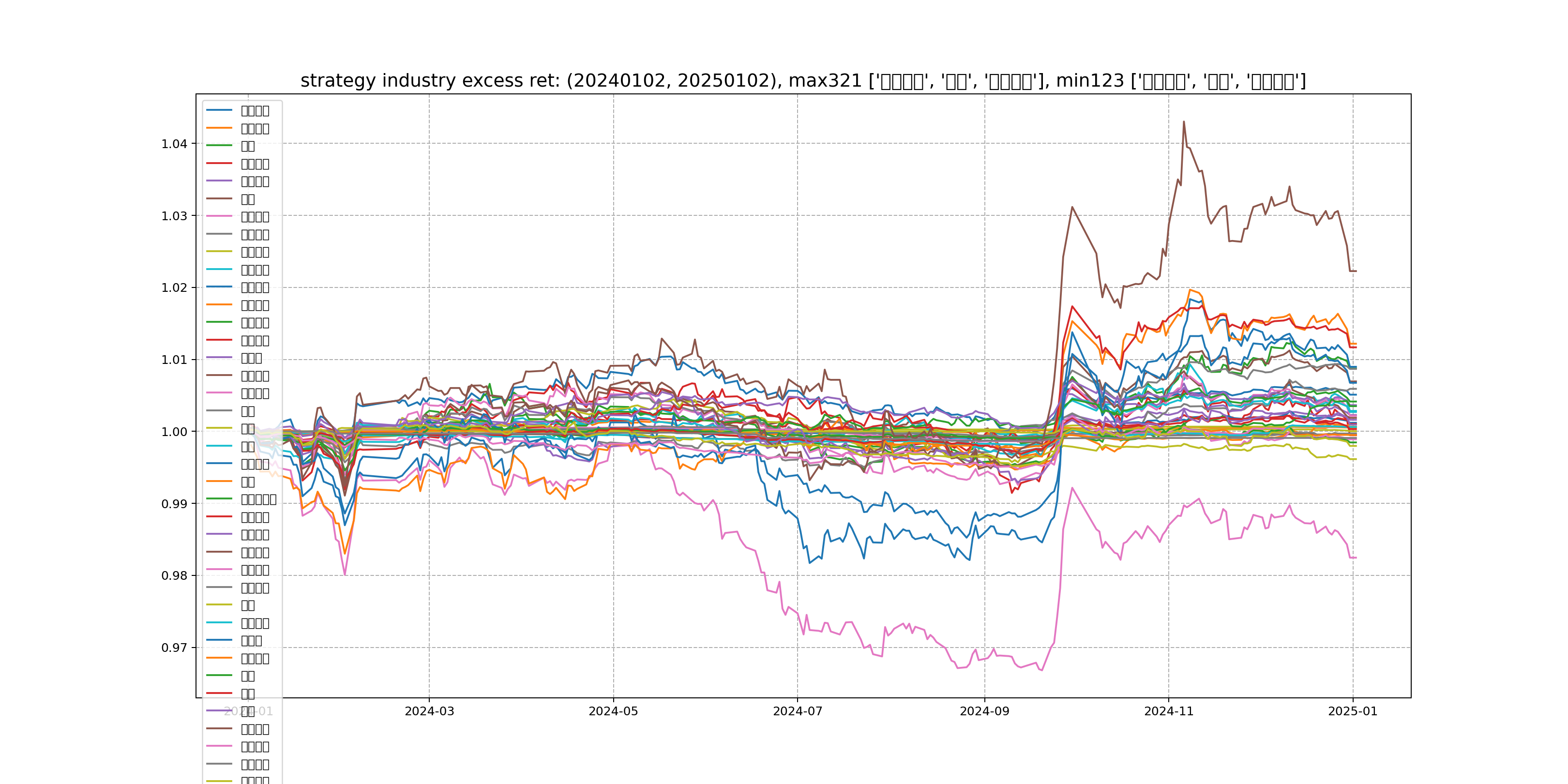Click the 2024-11 x-axis date label
1568x784 pixels.
[1169, 711]
